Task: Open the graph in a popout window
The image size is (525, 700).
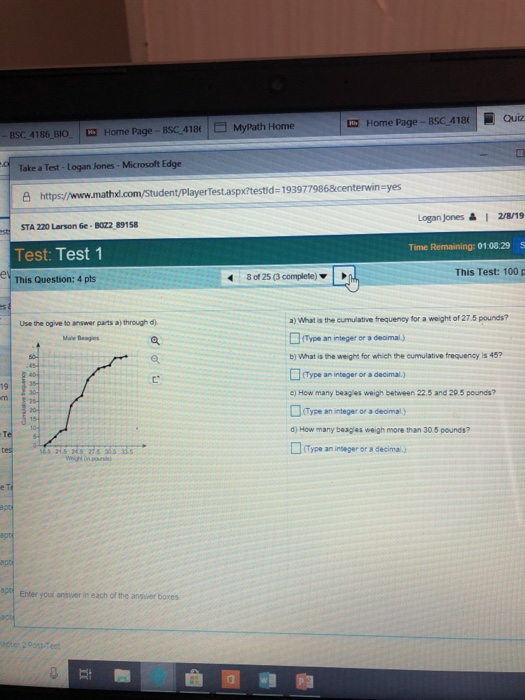Action: click(x=155, y=380)
